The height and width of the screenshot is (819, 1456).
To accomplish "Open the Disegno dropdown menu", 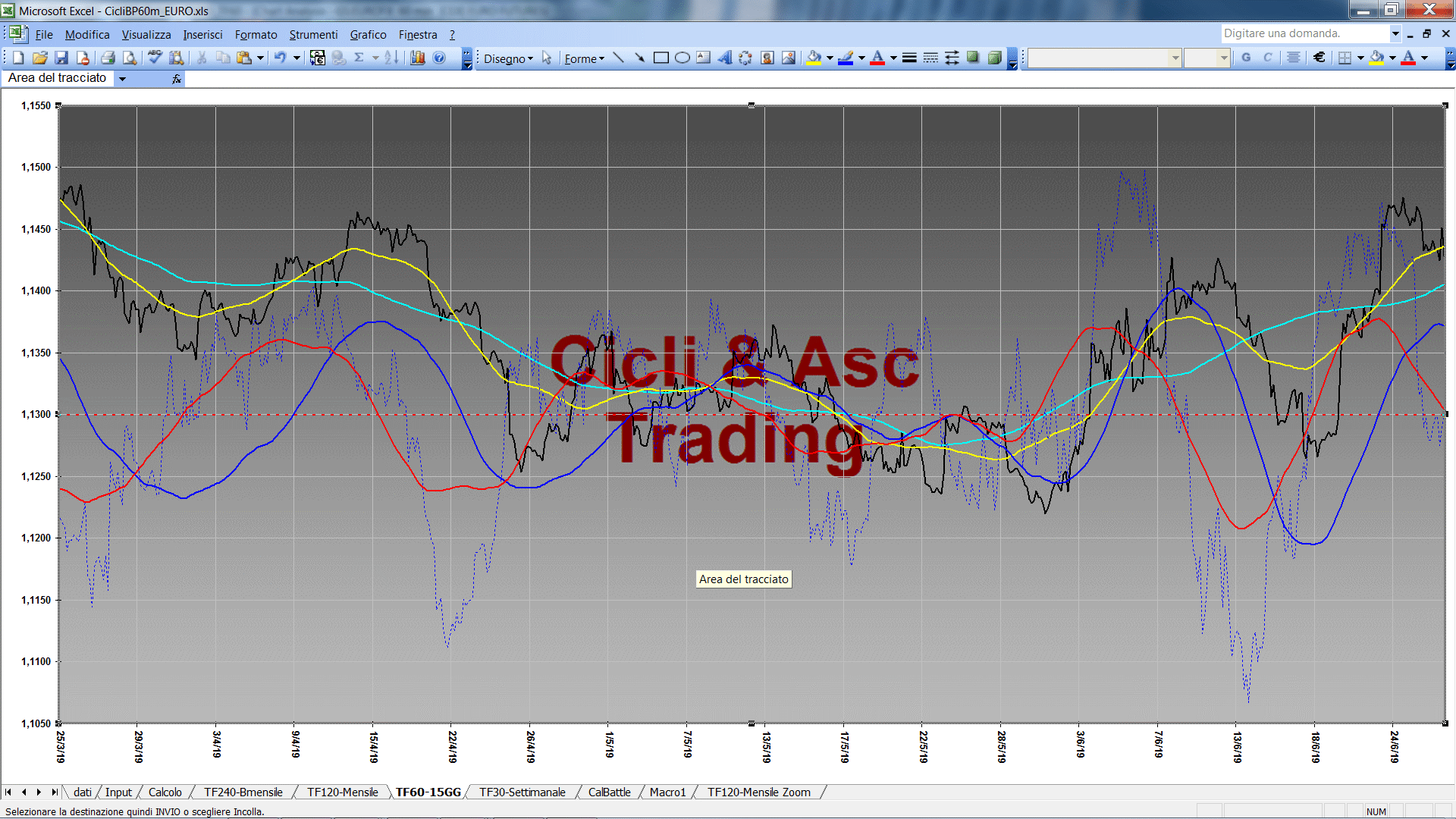I will [508, 58].
